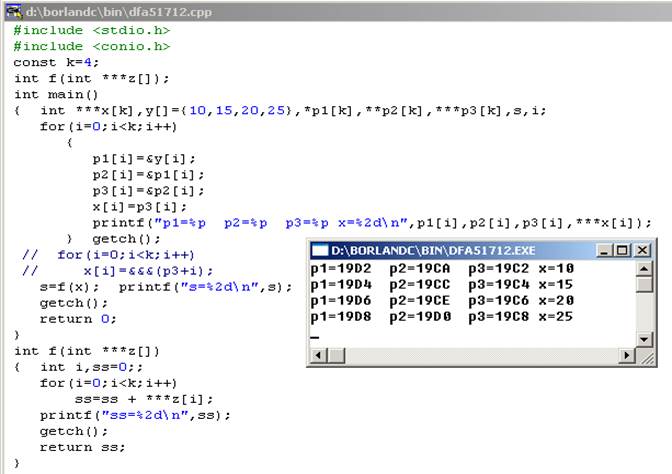Click the line 'return 0;'
Viewport: 672px width, 474px height.
(x=78, y=319)
